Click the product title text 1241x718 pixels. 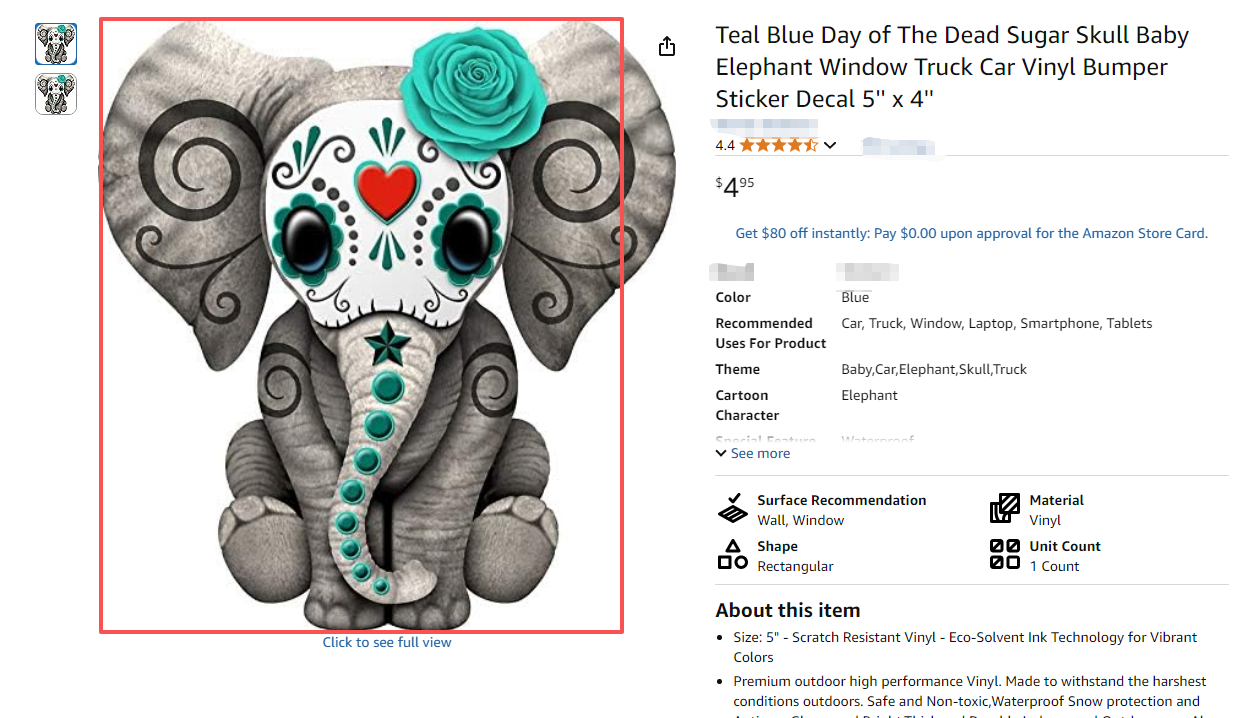point(951,67)
